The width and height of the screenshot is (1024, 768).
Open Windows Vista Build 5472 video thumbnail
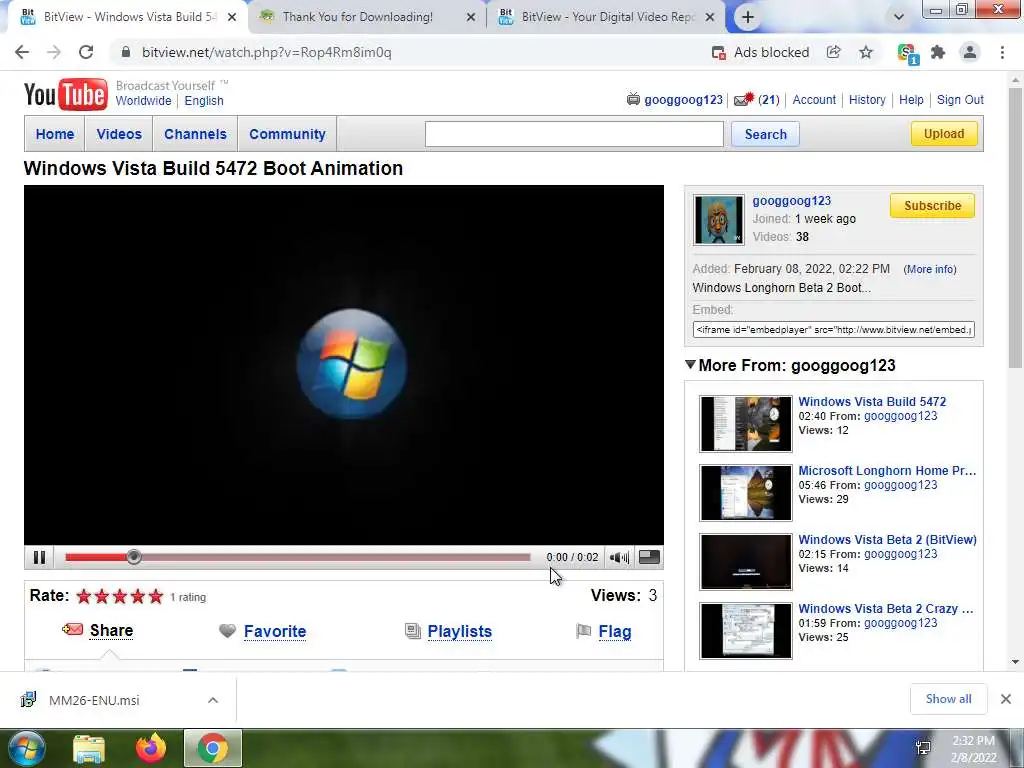tap(746, 424)
